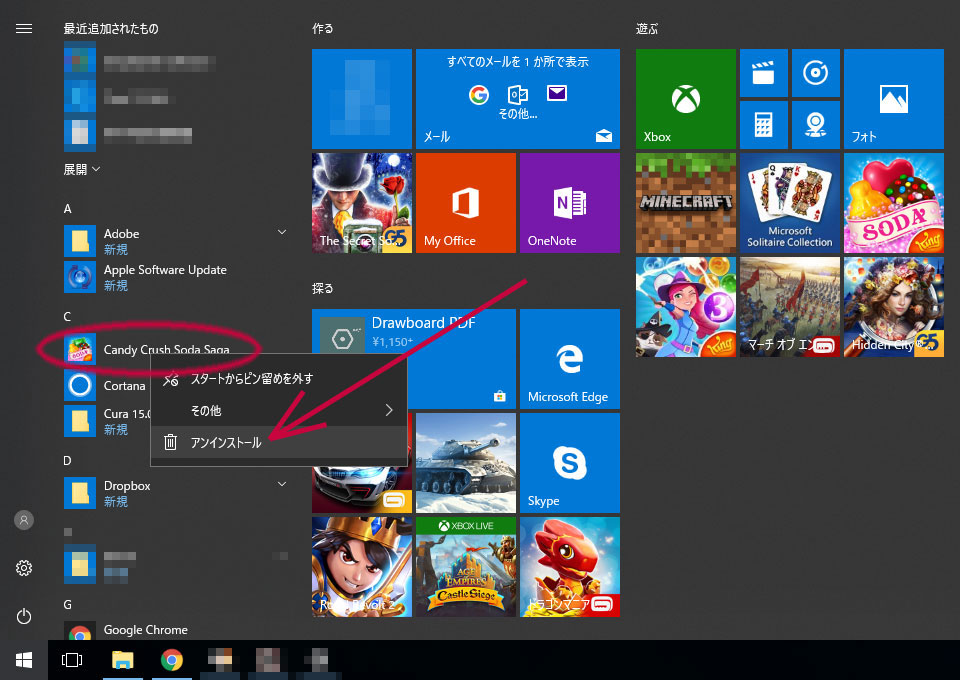Launch the My Office tile

[466, 203]
